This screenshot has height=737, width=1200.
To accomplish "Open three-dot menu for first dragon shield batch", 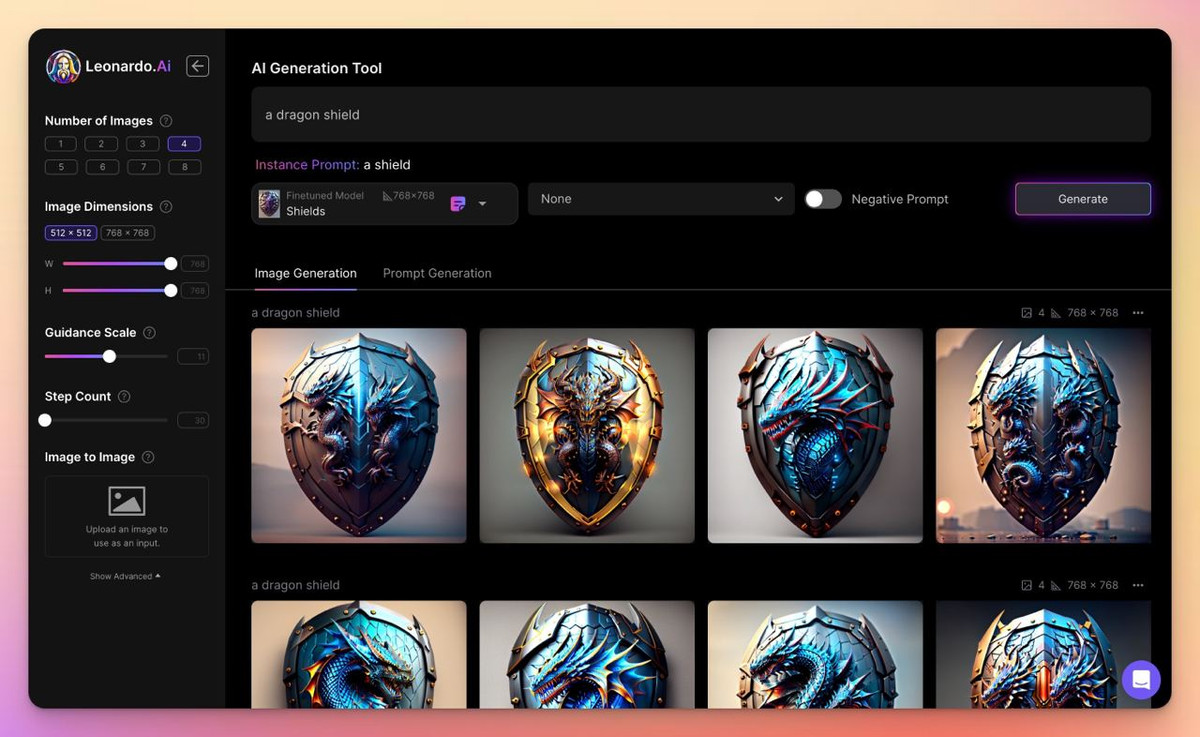I will [x=1138, y=313].
